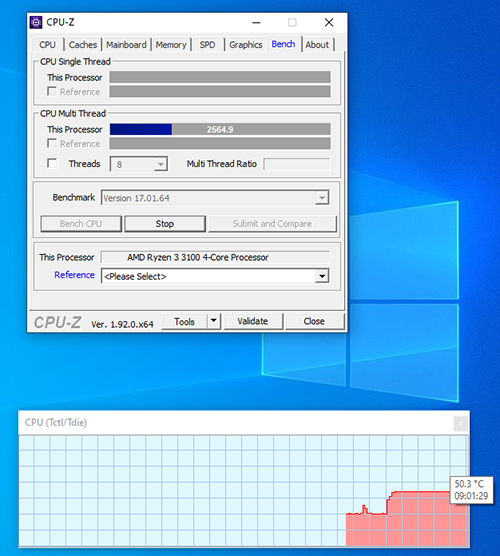Switch to the Memory tab
The width and height of the screenshot is (500, 556).
click(171, 45)
